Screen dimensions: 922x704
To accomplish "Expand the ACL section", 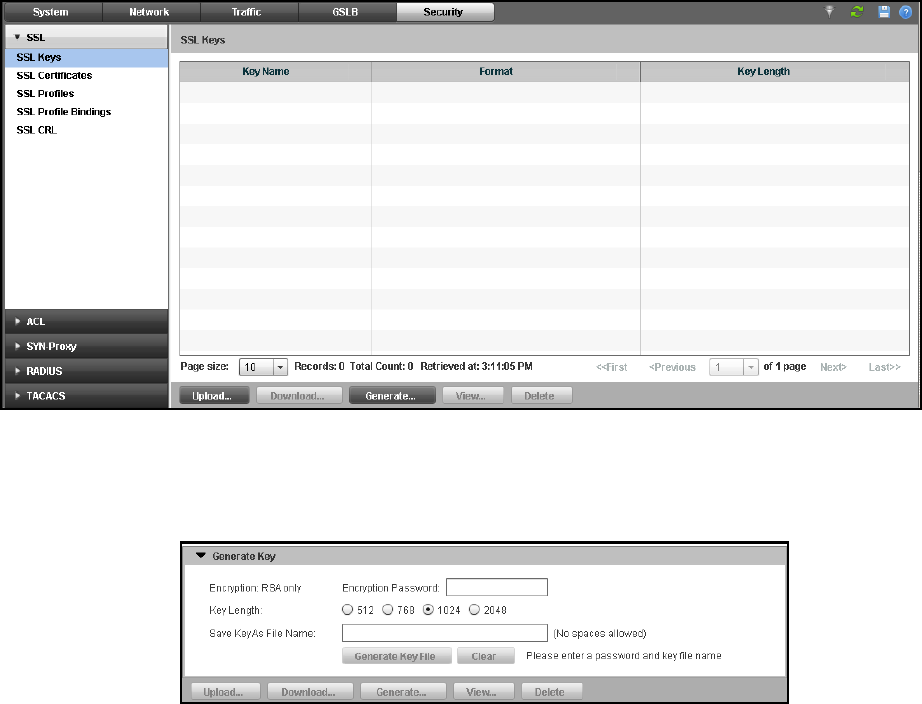I will click(86, 322).
